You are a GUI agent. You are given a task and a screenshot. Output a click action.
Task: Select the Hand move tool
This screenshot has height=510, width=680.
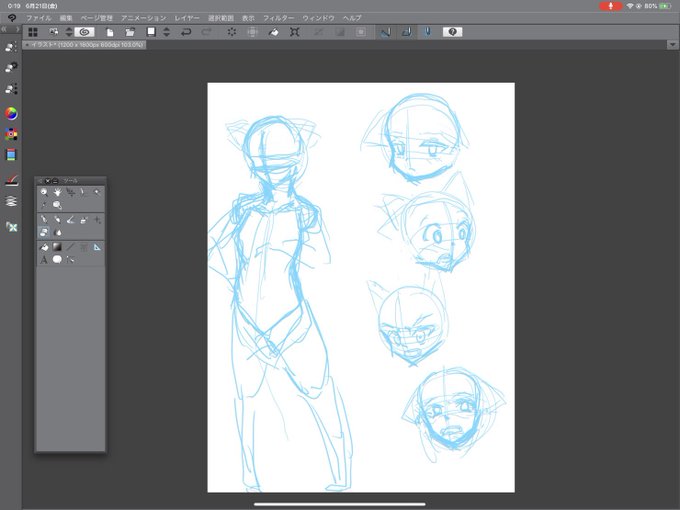57,192
